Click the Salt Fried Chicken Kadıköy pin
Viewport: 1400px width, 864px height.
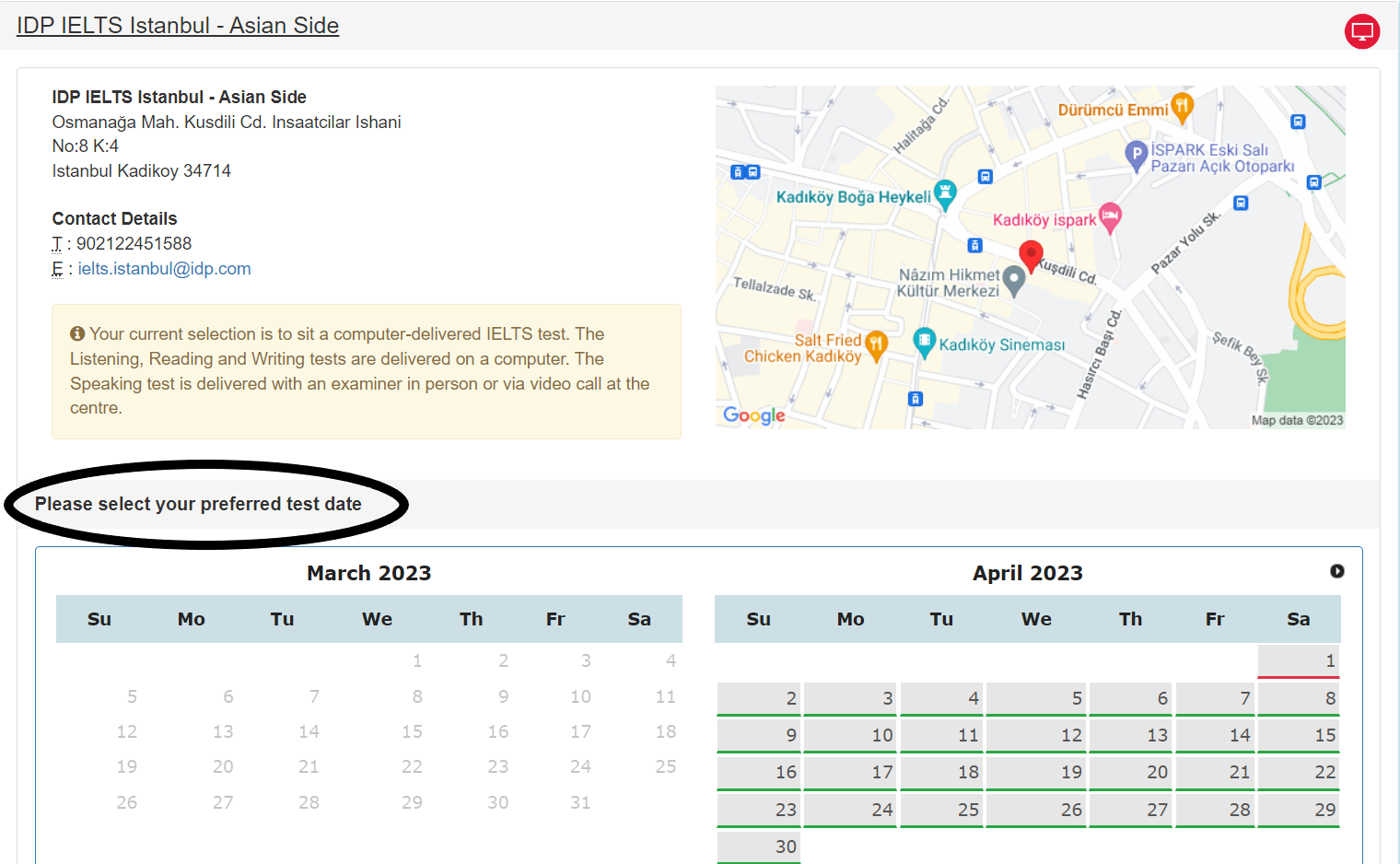pyautogui.click(x=876, y=345)
